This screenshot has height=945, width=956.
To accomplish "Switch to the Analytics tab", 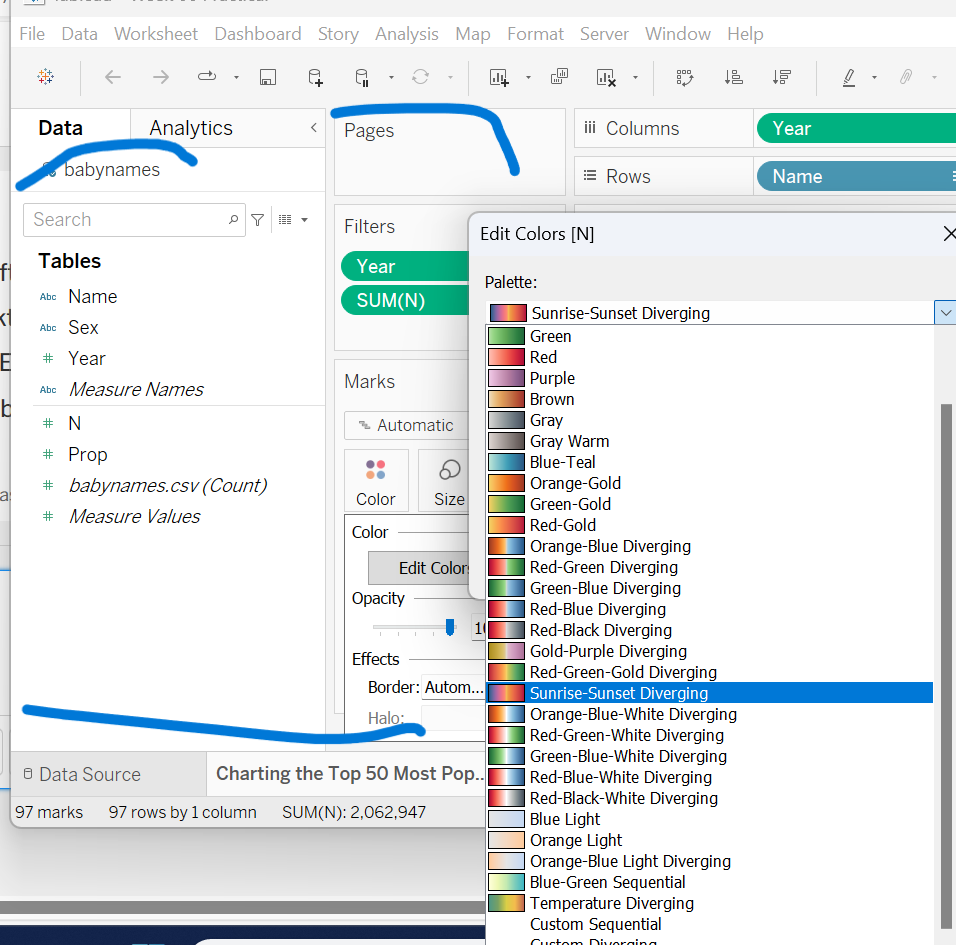I will [190, 128].
